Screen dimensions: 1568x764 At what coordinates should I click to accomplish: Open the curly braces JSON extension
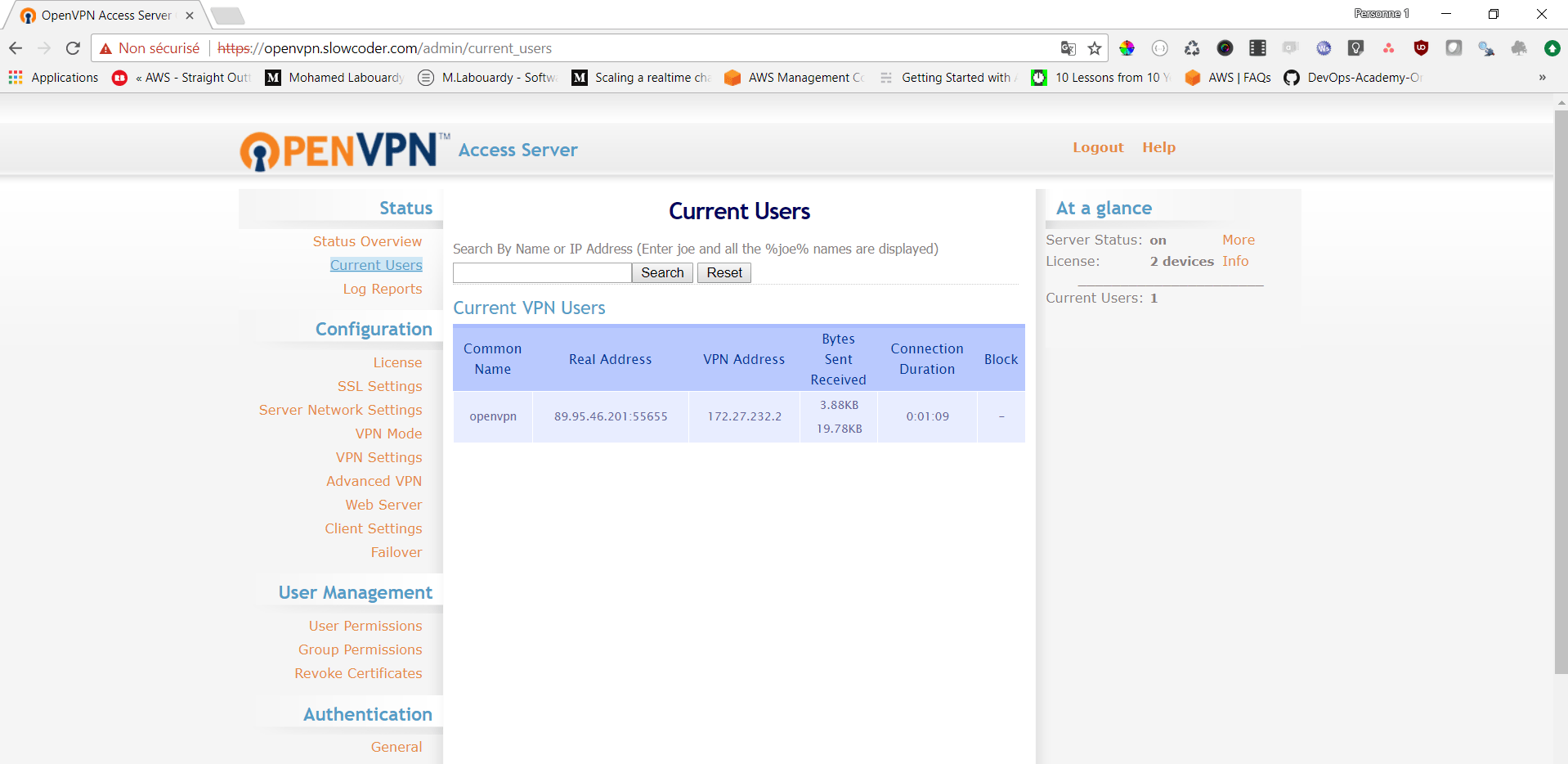point(1159,48)
